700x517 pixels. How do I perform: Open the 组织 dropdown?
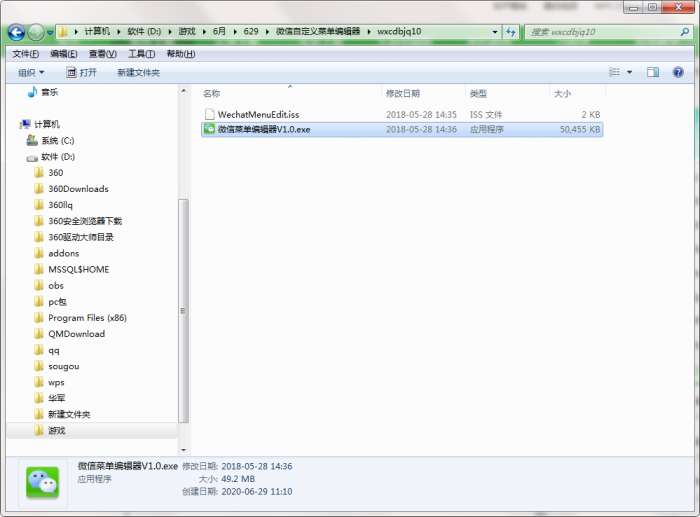point(31,72)
